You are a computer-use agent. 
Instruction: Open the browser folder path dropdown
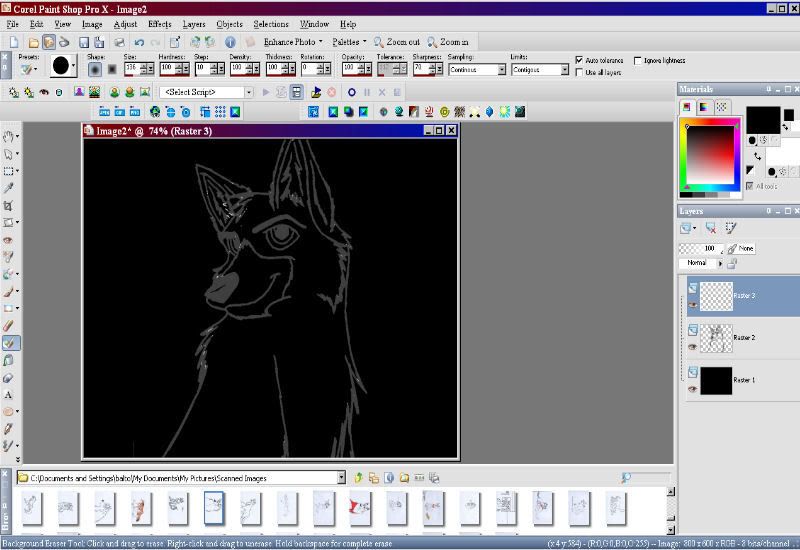click(x=341, y=478)
